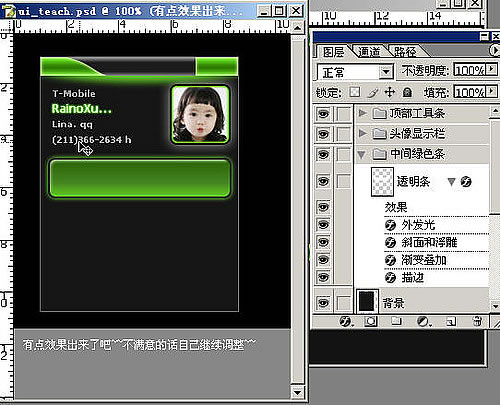This screenshot has width=500, height=405.
Task: Open the adjustment layer icon menu
Action: pos(424,321)
